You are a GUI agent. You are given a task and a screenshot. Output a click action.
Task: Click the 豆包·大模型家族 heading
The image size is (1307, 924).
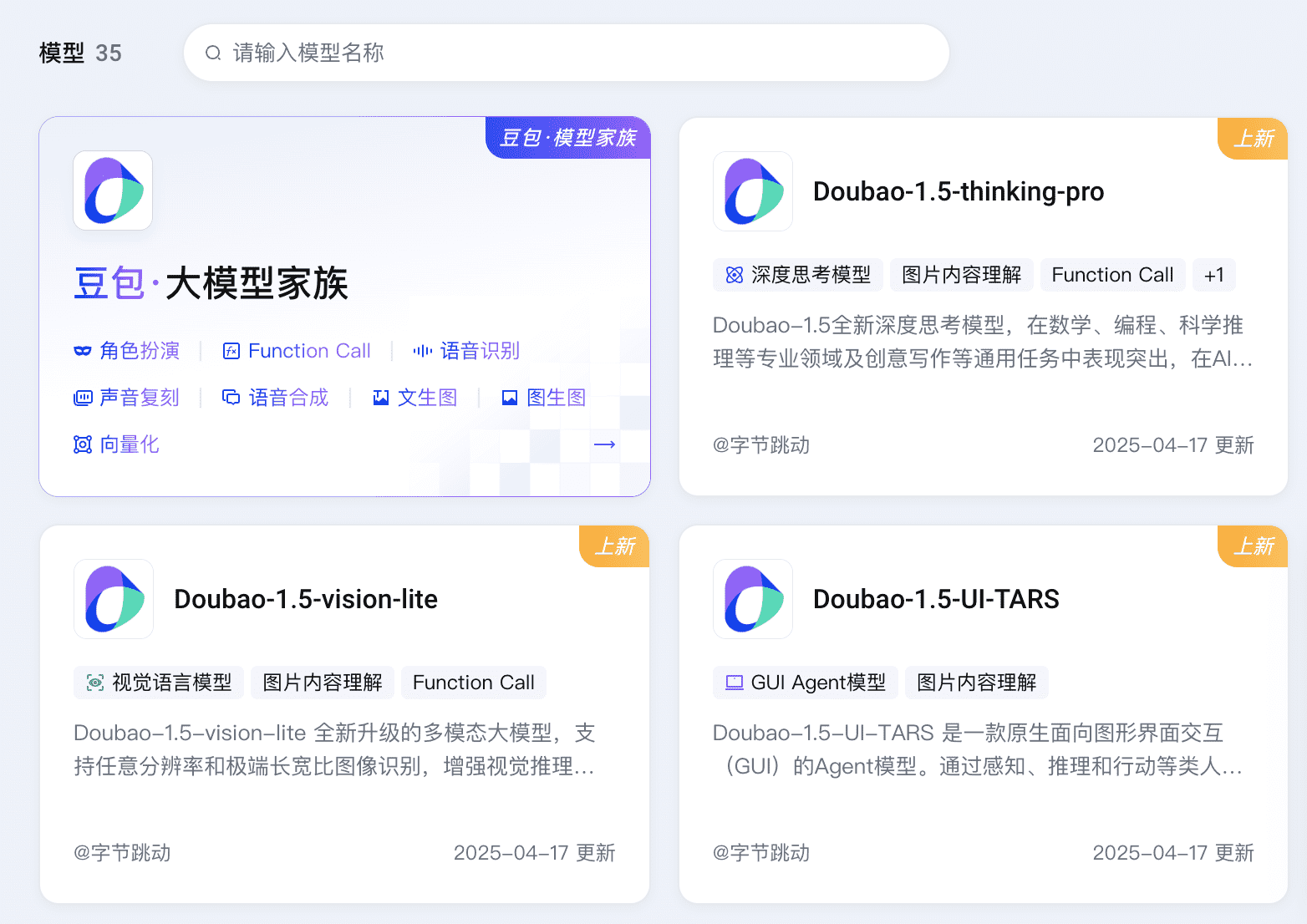pos(211,283)
